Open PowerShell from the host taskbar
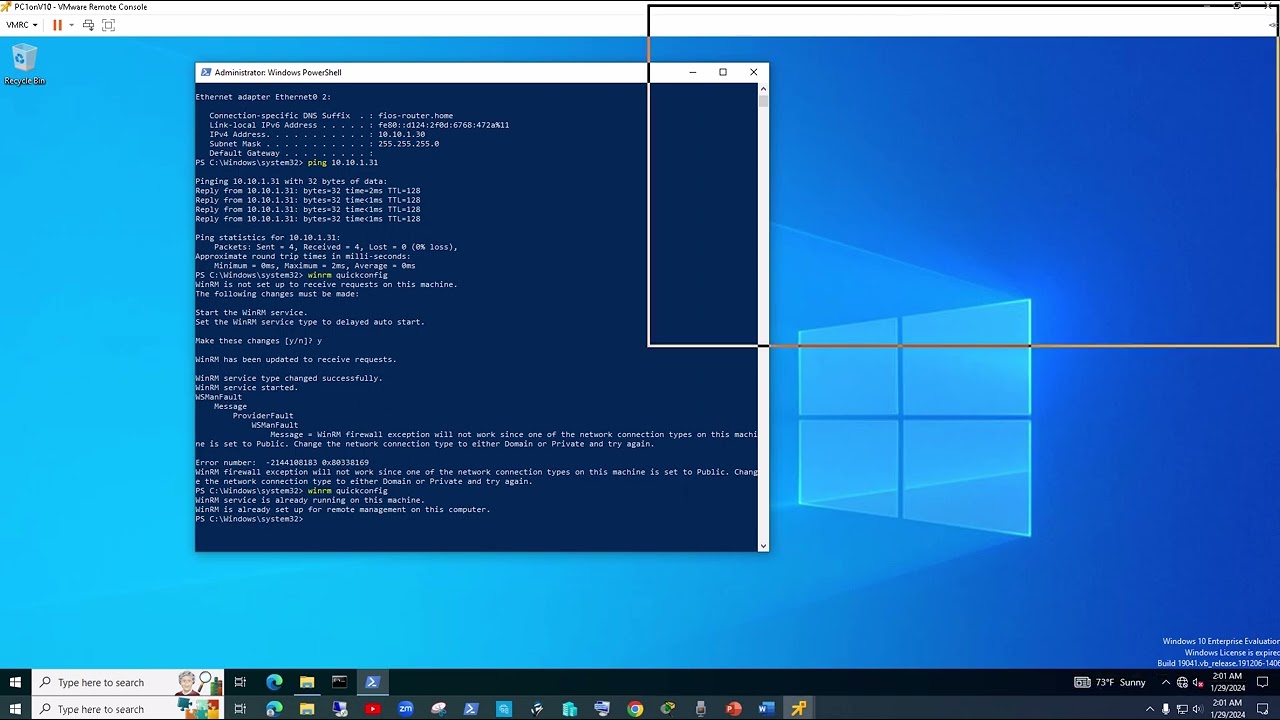 [x=471, y=709]
